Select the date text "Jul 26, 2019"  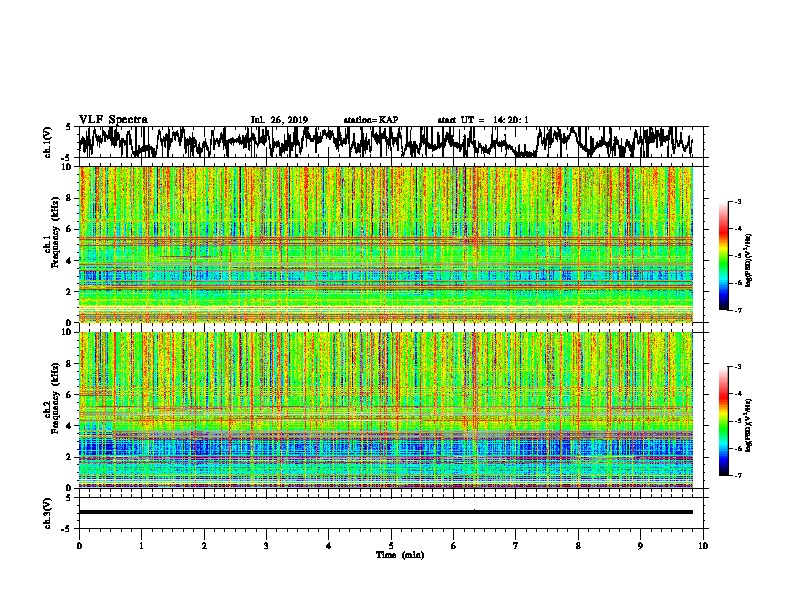[x=279, y=120]
